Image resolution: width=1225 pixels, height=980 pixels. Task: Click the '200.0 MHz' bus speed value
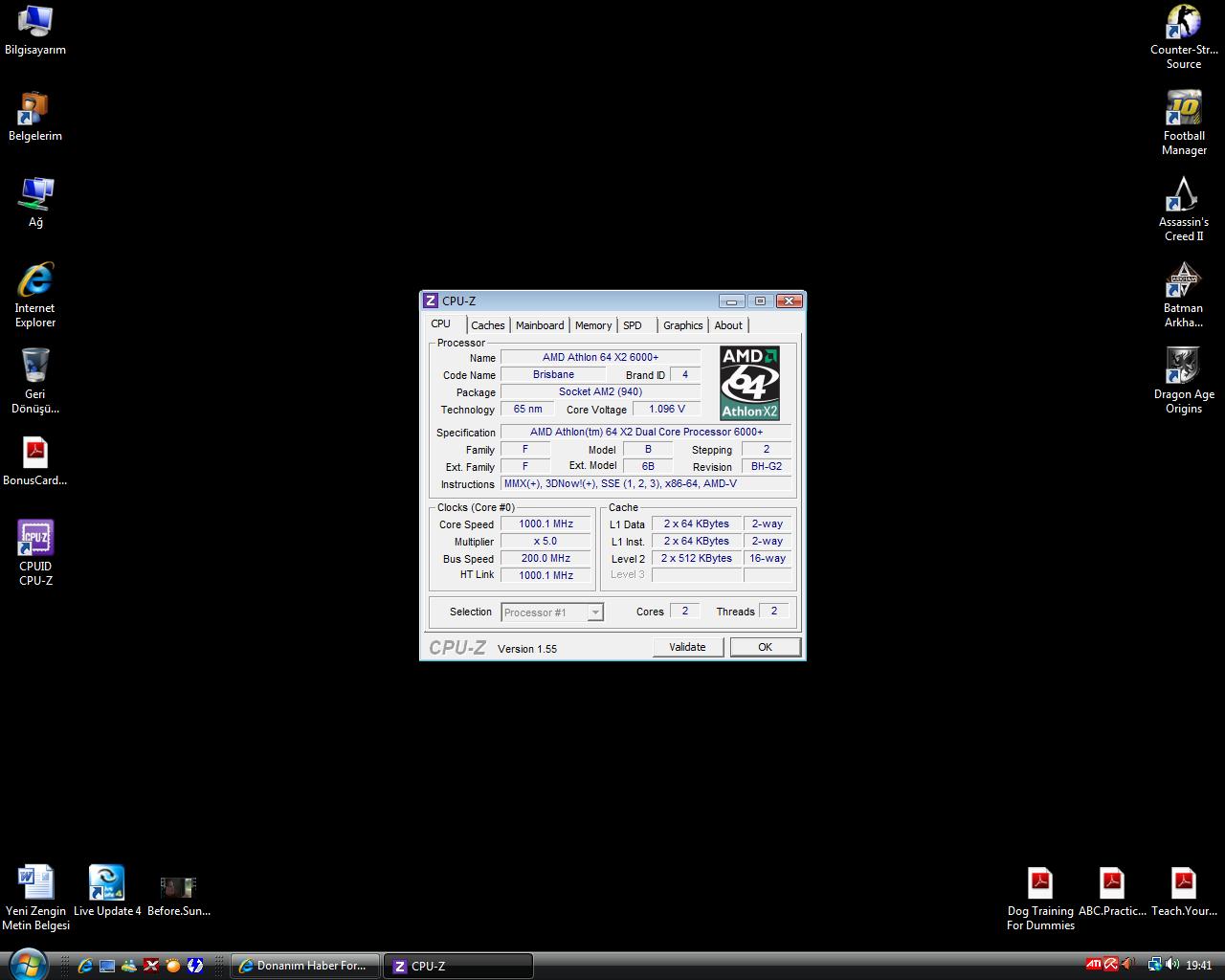point(546,558)
